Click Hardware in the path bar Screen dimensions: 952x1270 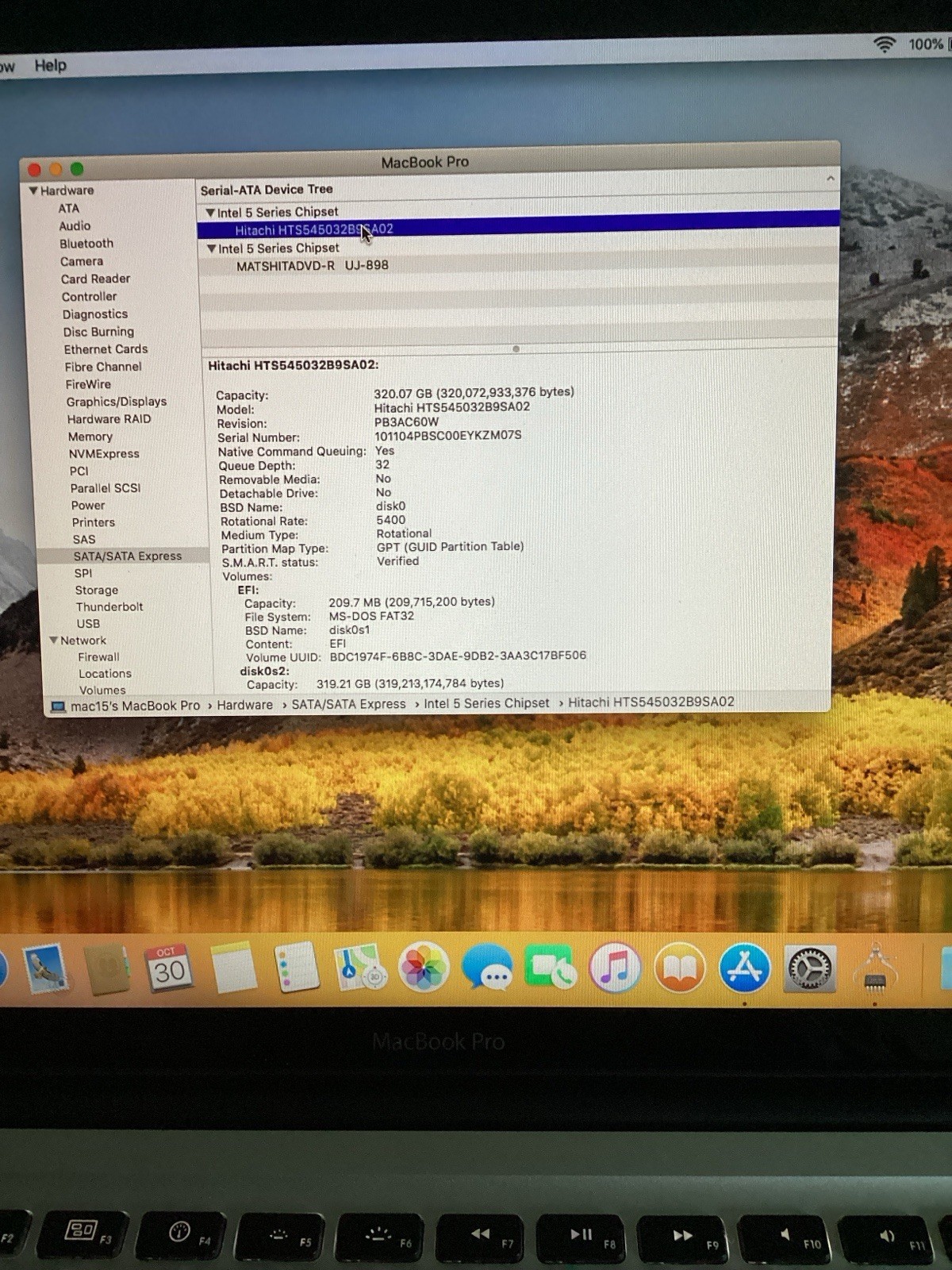coord(244,705)
